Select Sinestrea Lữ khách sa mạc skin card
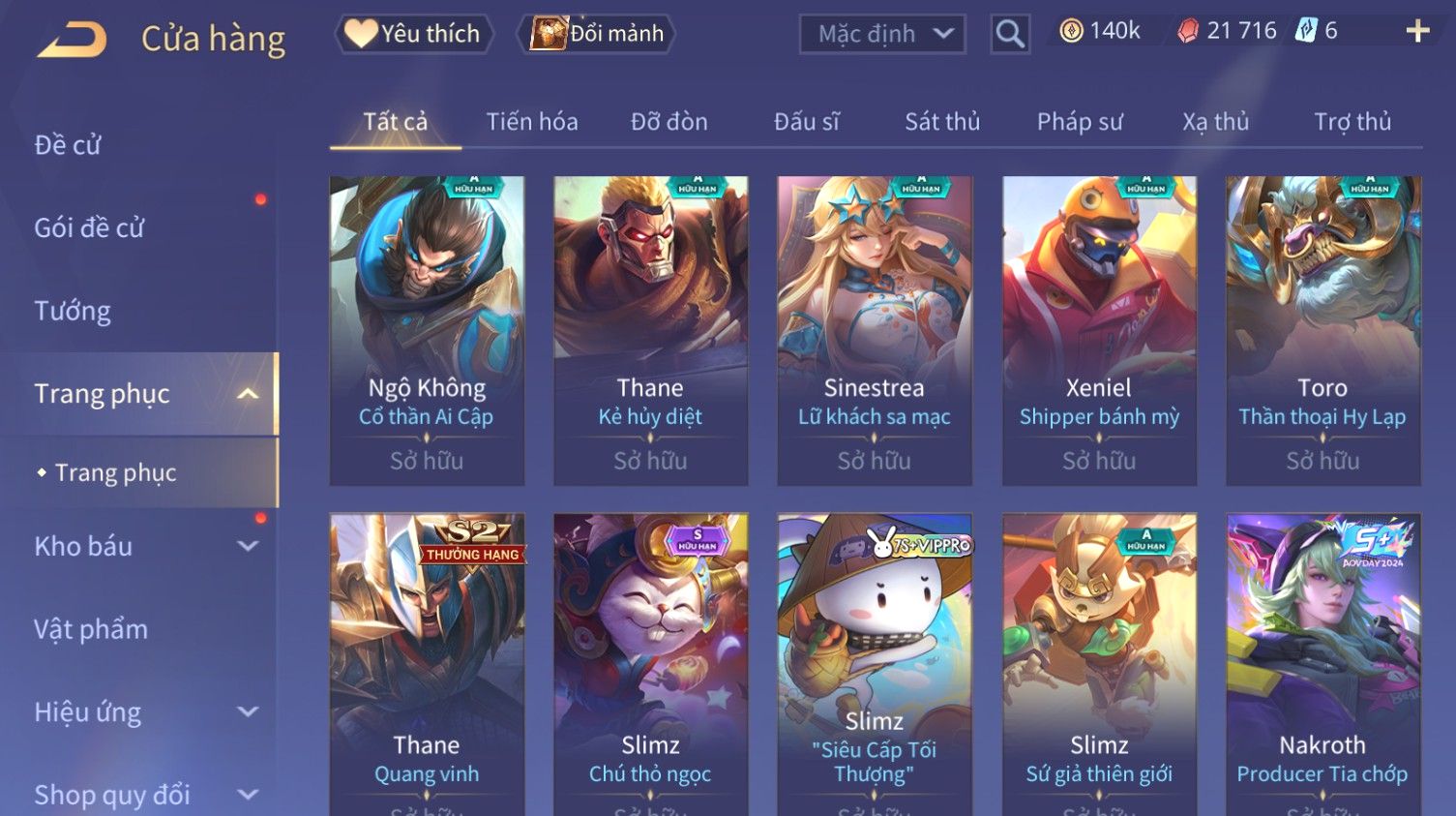The height and width of the screenshot is (816, 1456). click(875, 330)
